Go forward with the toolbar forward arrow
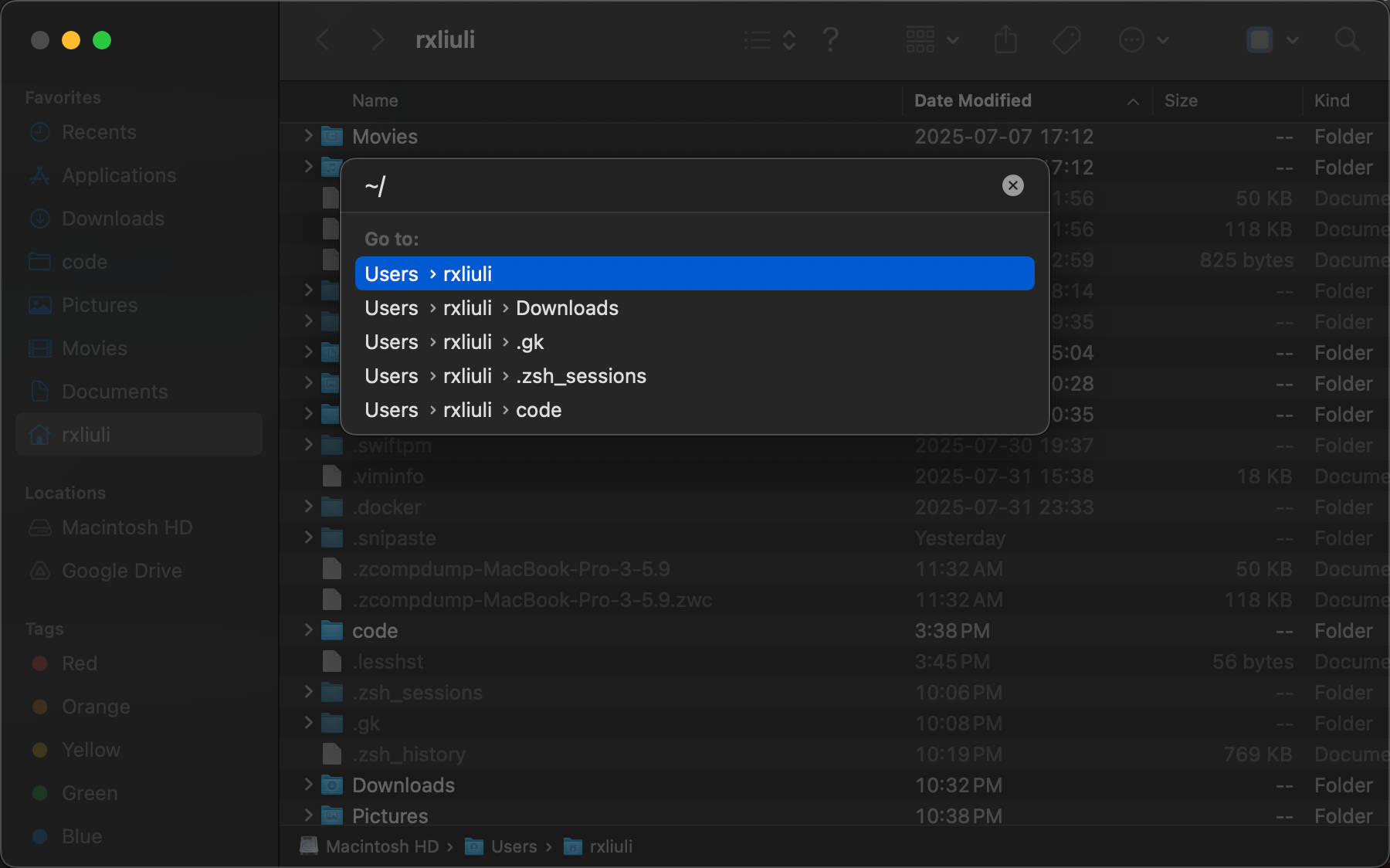Screen dimensions: 1390x868 378,39
